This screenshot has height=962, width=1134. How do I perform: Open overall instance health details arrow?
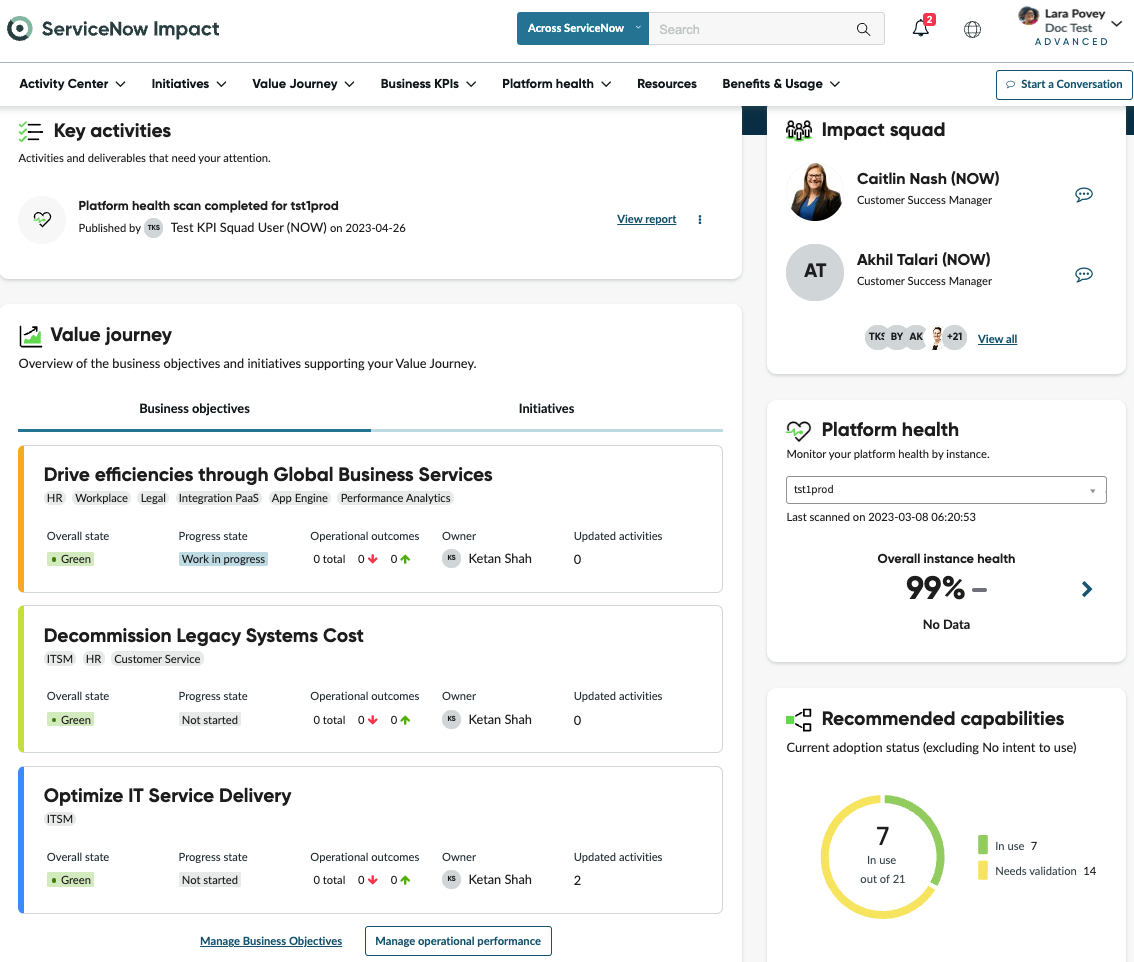(x=1086, y=589)
